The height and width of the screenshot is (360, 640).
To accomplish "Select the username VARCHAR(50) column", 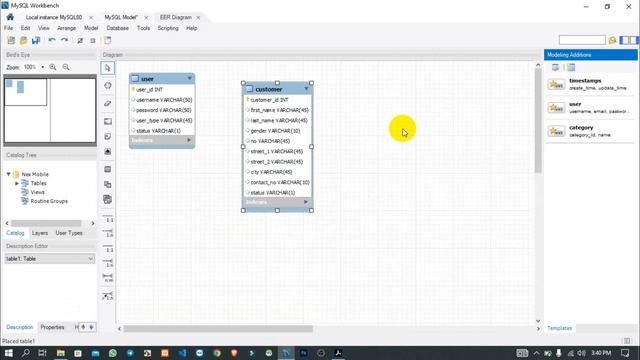I will tap(162, 100).
